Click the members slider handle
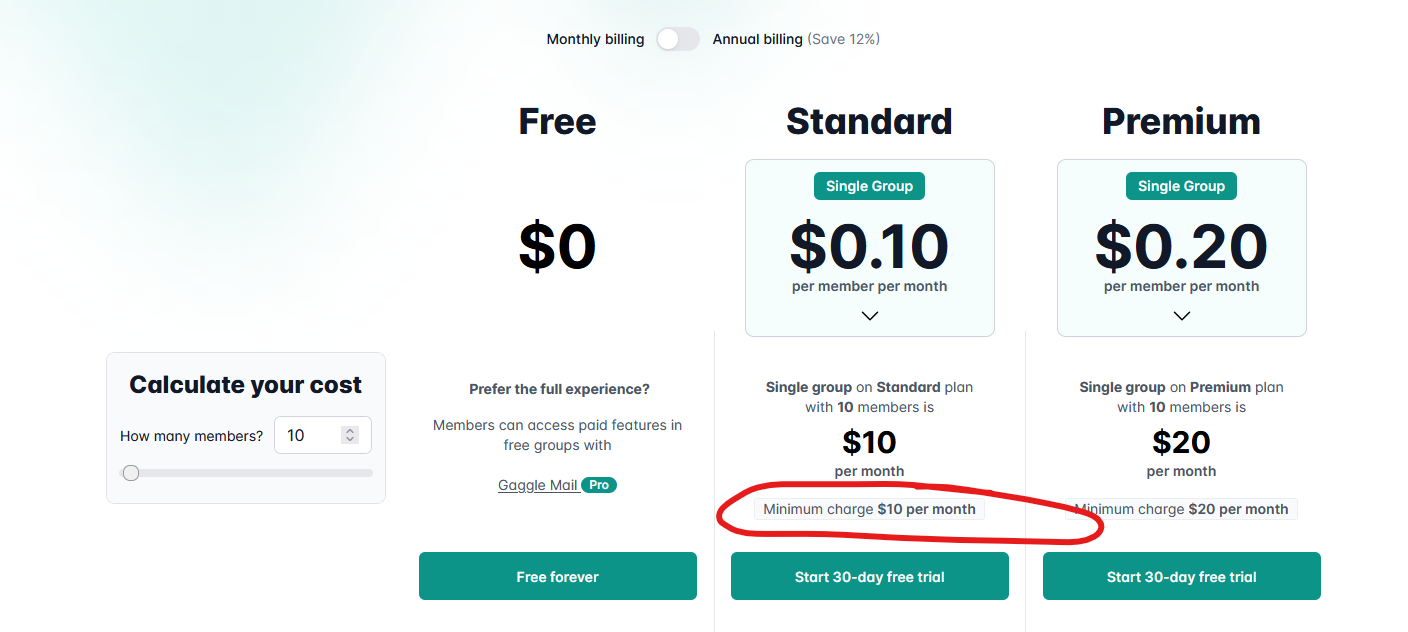Viewport: 1408px width, 632px height. point(131,473)
